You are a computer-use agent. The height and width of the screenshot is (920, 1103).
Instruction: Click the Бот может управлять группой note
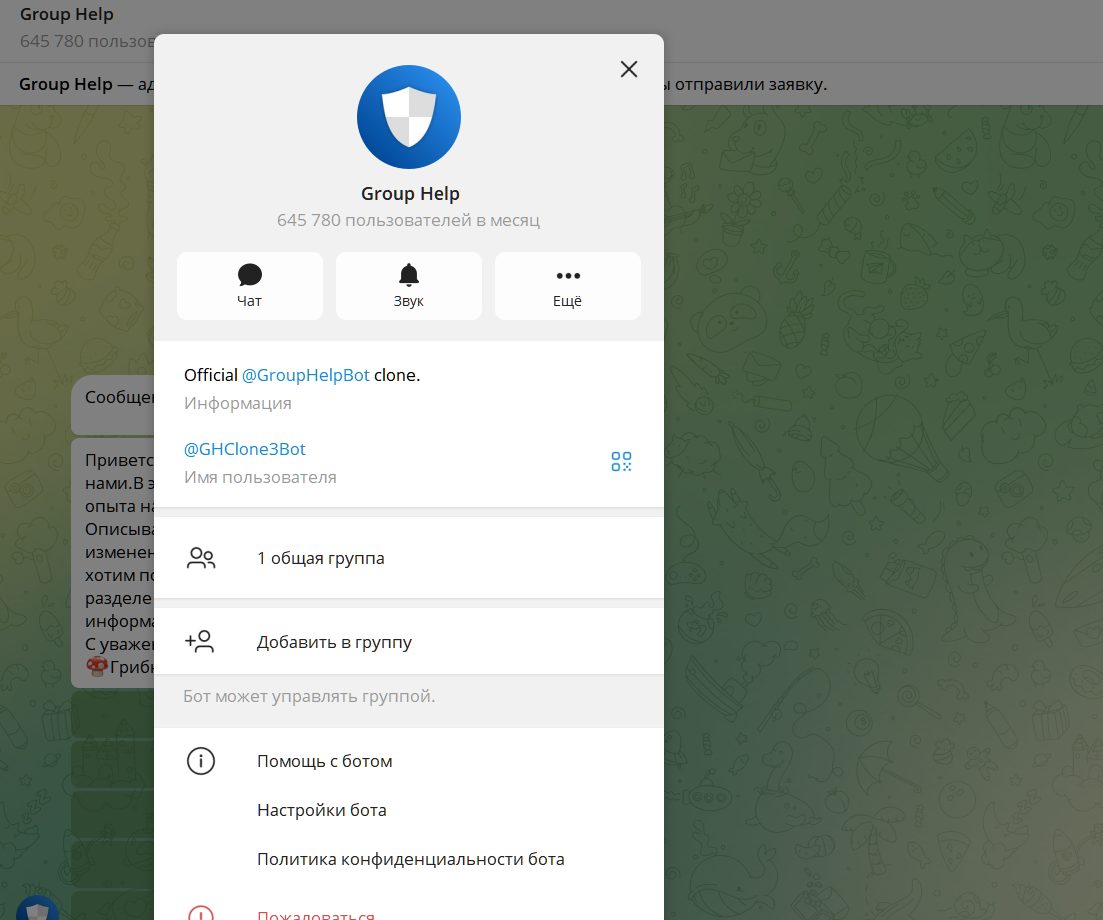[x=309, y=696]
